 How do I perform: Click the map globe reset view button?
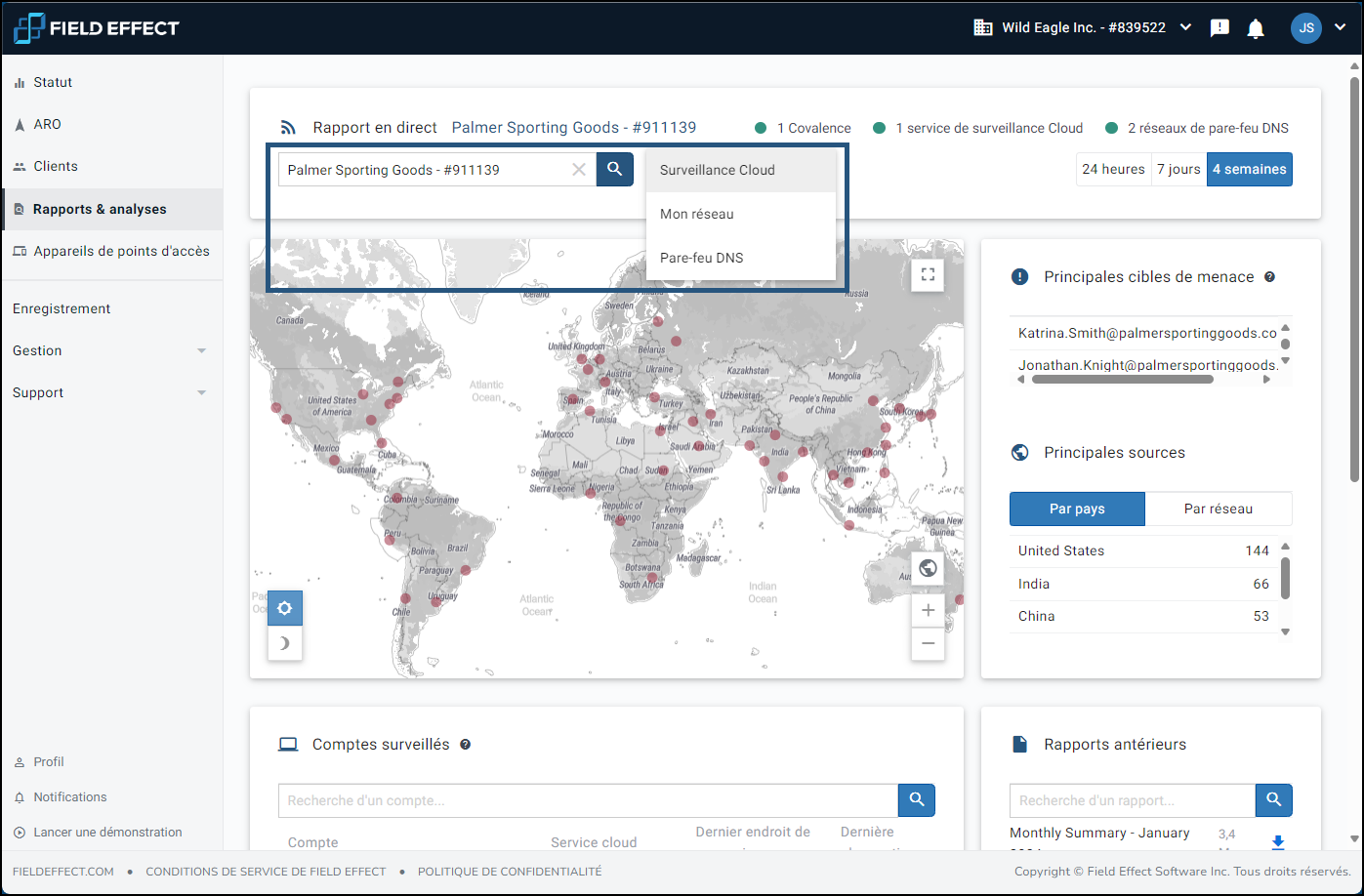[x=928, y=568]
